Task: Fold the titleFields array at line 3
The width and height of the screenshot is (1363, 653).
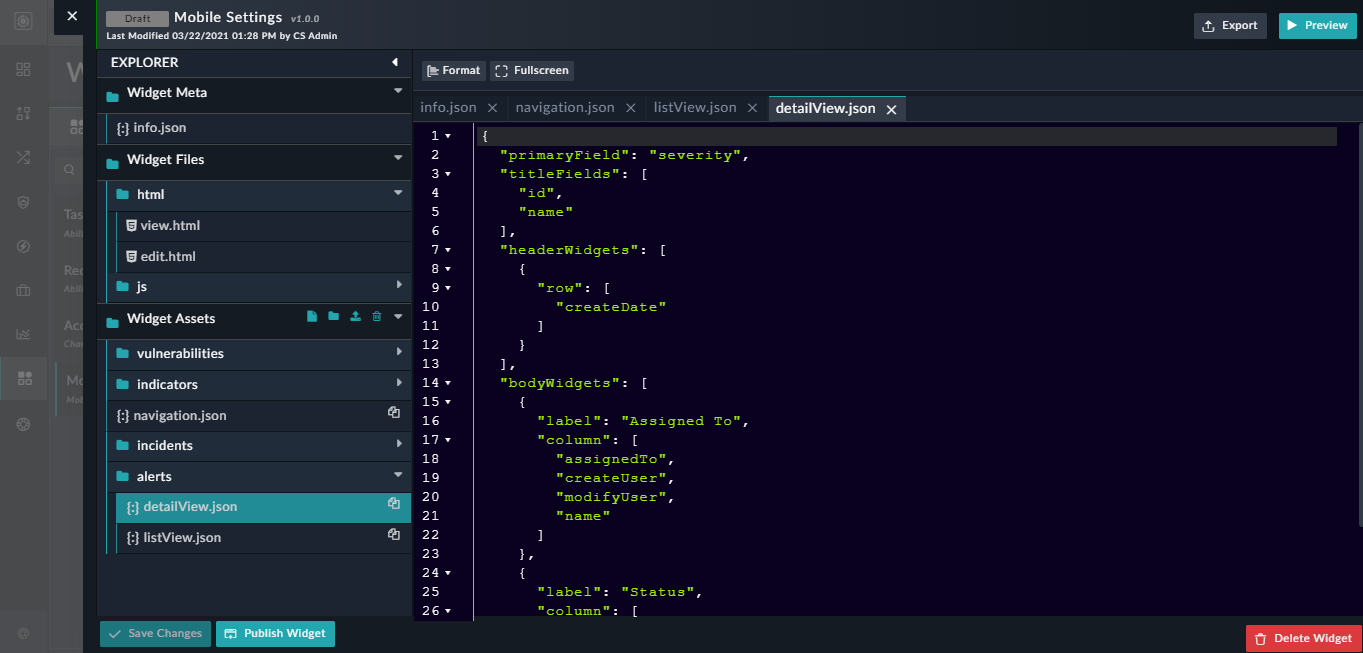Action: (x=448, y=174)
